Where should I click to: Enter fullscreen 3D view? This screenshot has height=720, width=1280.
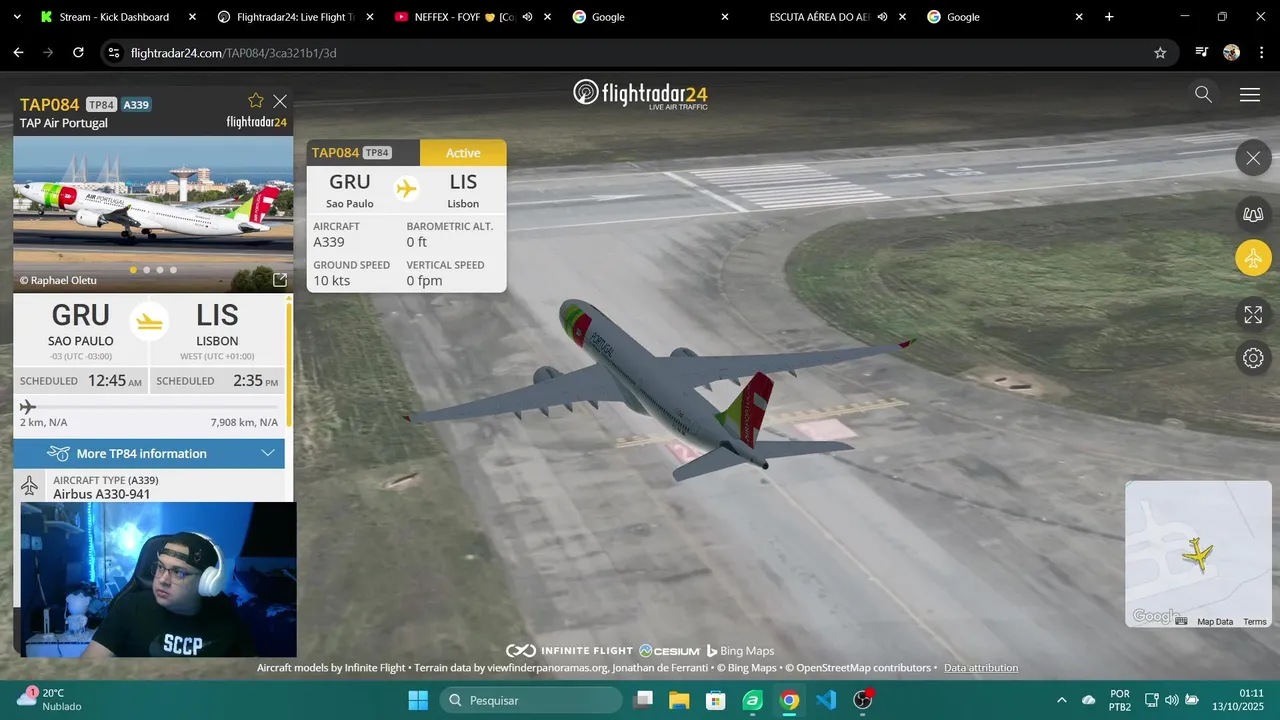tap(1253, 314)
